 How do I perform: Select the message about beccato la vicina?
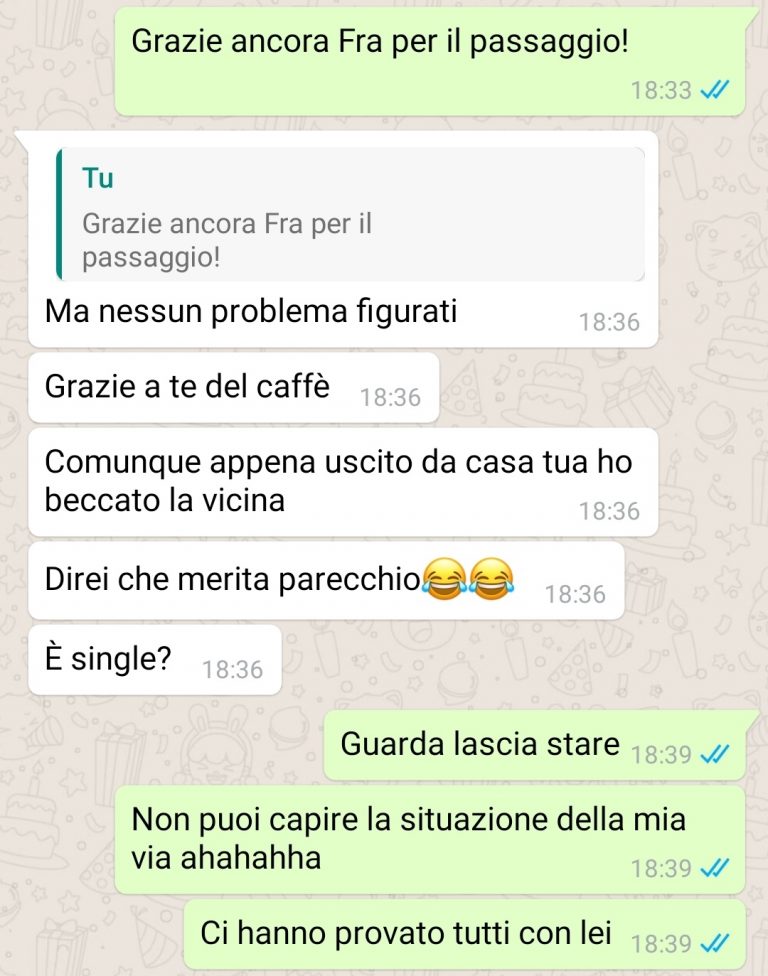coord(343,482)
